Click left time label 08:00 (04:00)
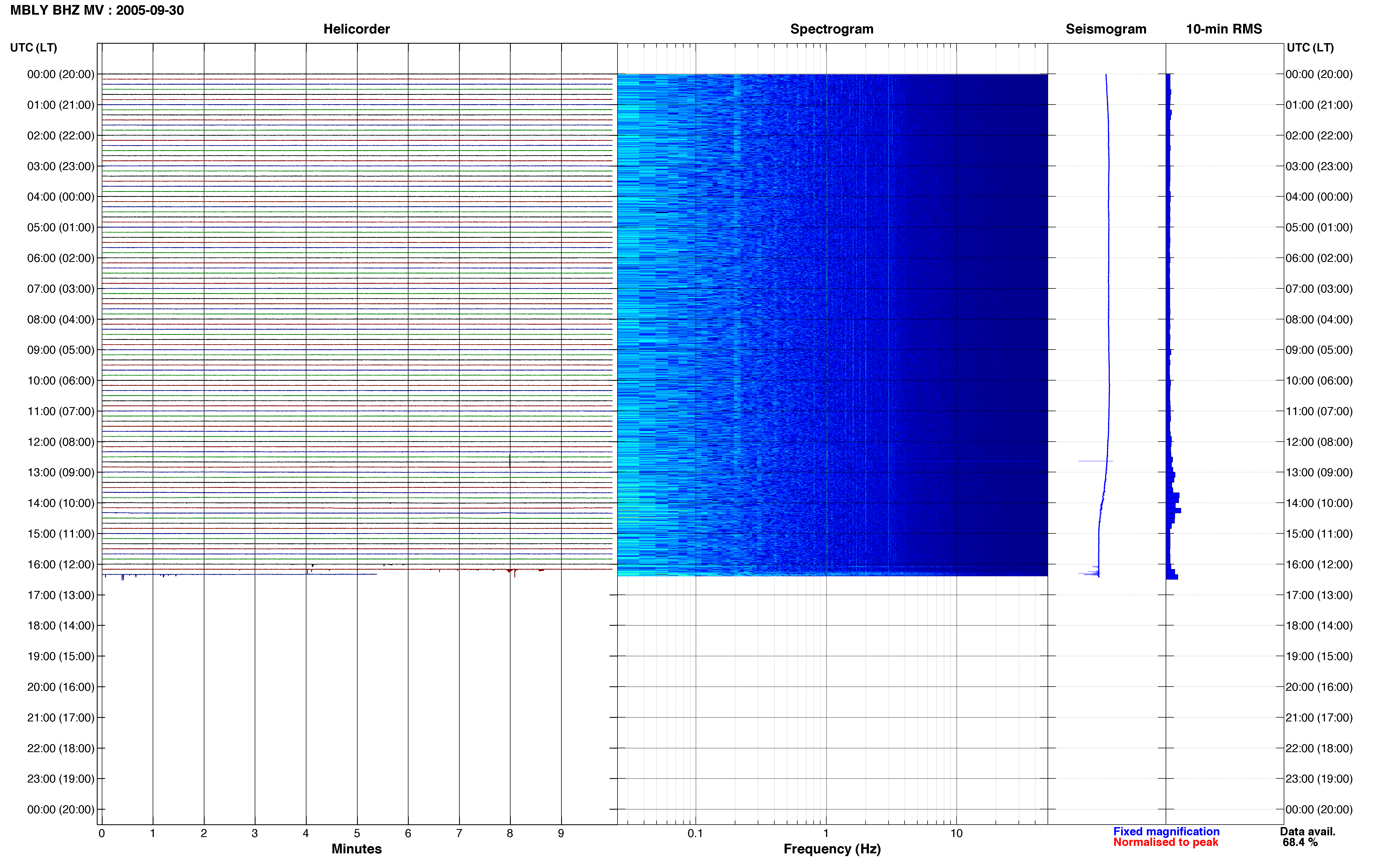This screenshot has height=868, width=1388. click(61, 319)
